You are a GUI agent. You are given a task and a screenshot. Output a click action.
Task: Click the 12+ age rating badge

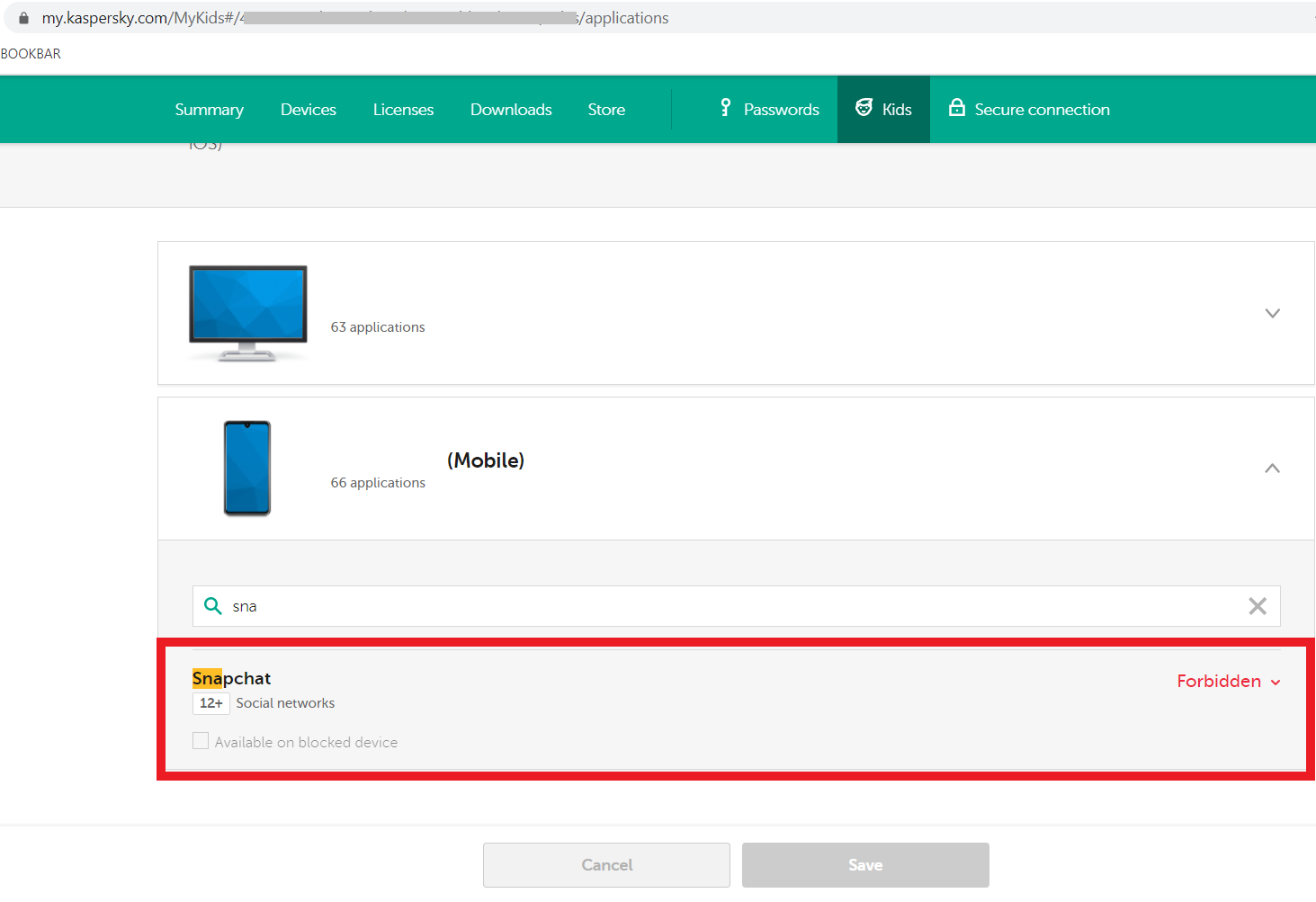[x=211, y=703]
